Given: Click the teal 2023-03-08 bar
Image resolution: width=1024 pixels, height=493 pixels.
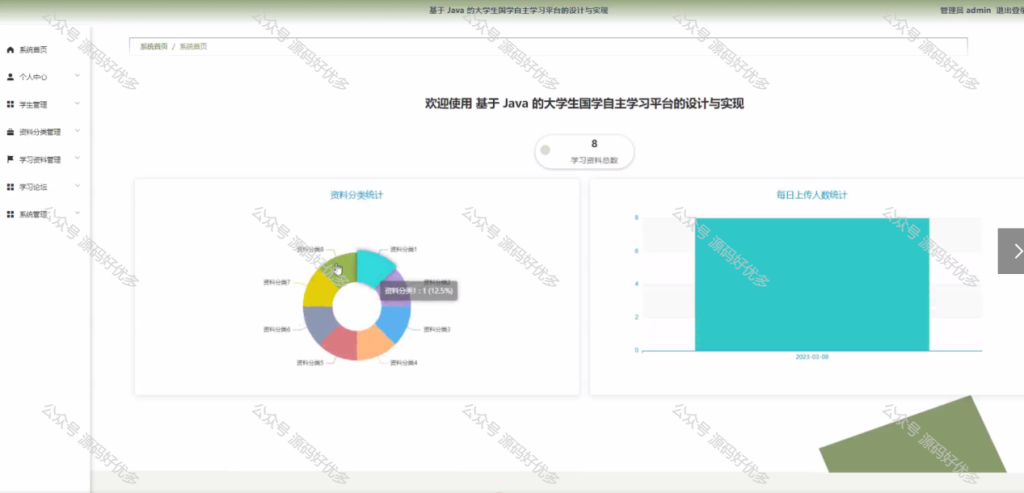Looking at the screenshot, I should coord(812,284).
